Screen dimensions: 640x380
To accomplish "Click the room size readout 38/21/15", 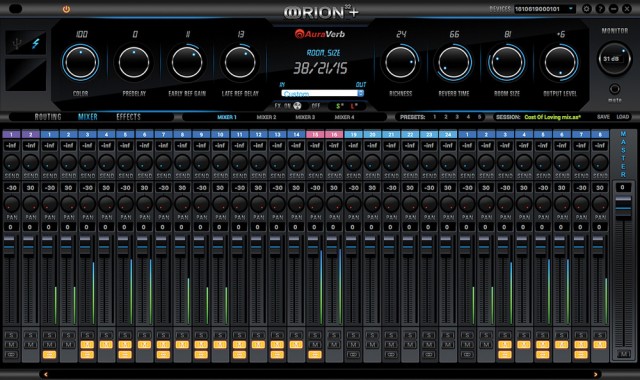I will click(320, 69).
